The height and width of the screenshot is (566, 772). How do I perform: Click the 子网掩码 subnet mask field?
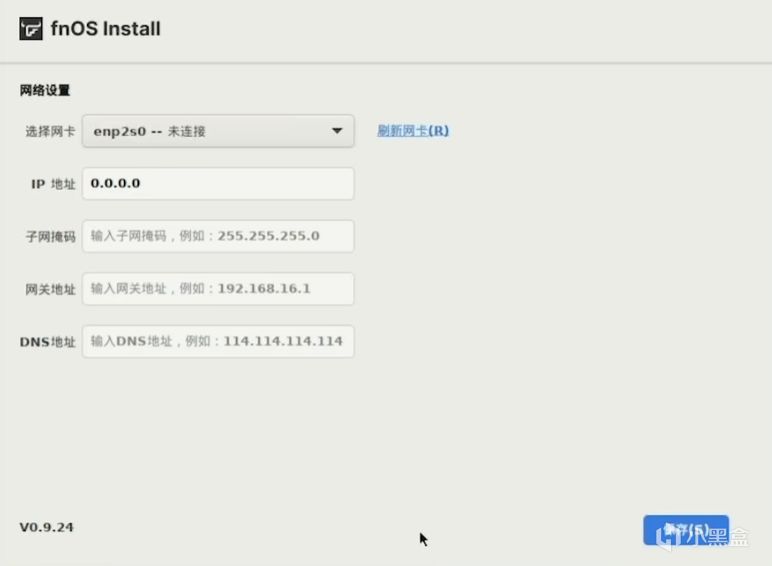coord(218,236)
